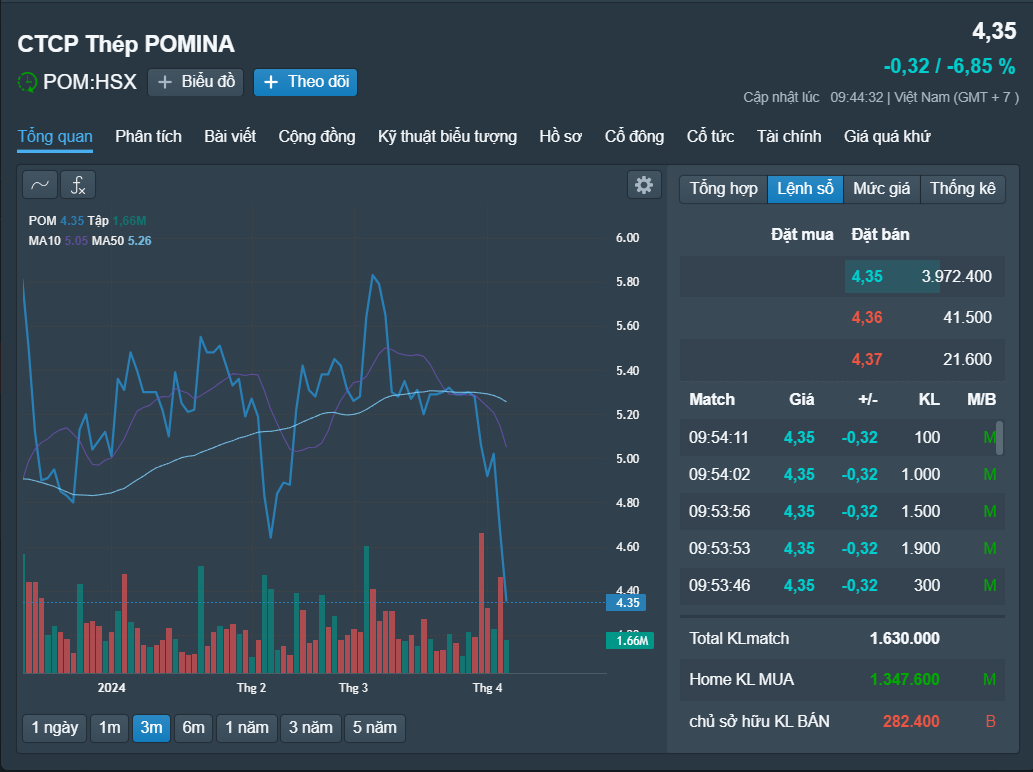1033x772 pixels.
Task: Open the Cổ tức tab
Action: coord(710,137)
